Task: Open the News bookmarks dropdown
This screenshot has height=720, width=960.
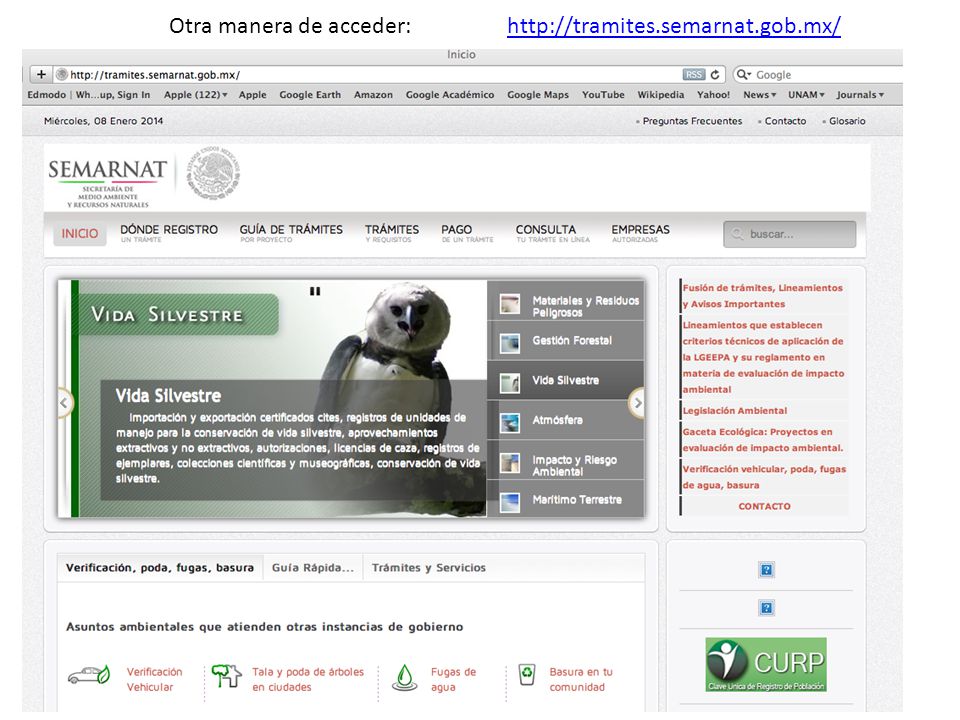Action: (759, 95)
